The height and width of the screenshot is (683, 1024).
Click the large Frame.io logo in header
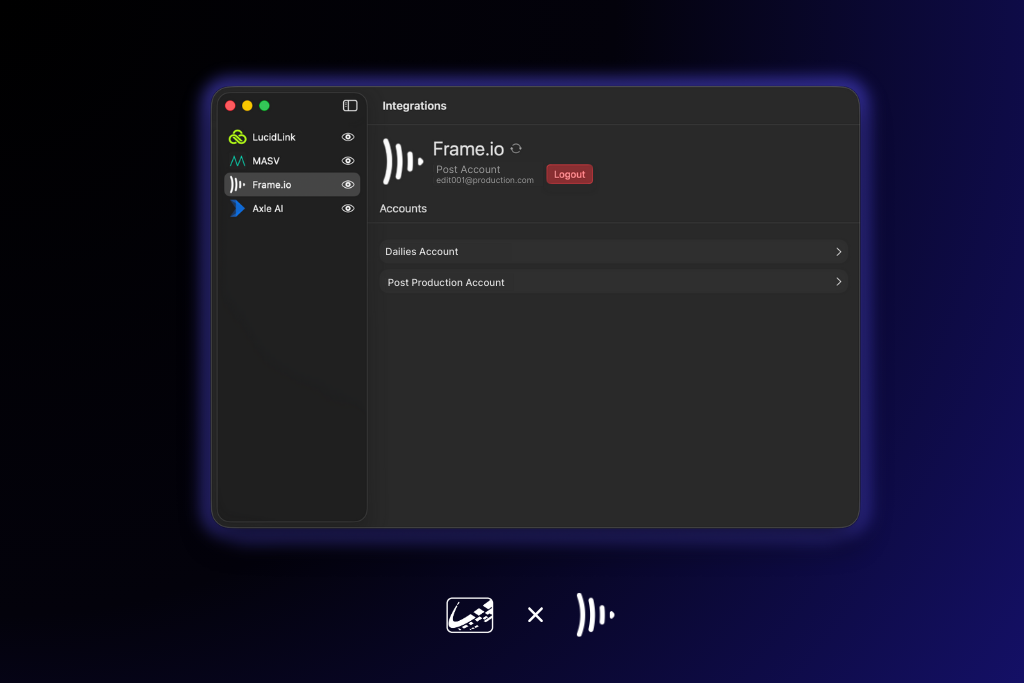click(x=403, y=162)
